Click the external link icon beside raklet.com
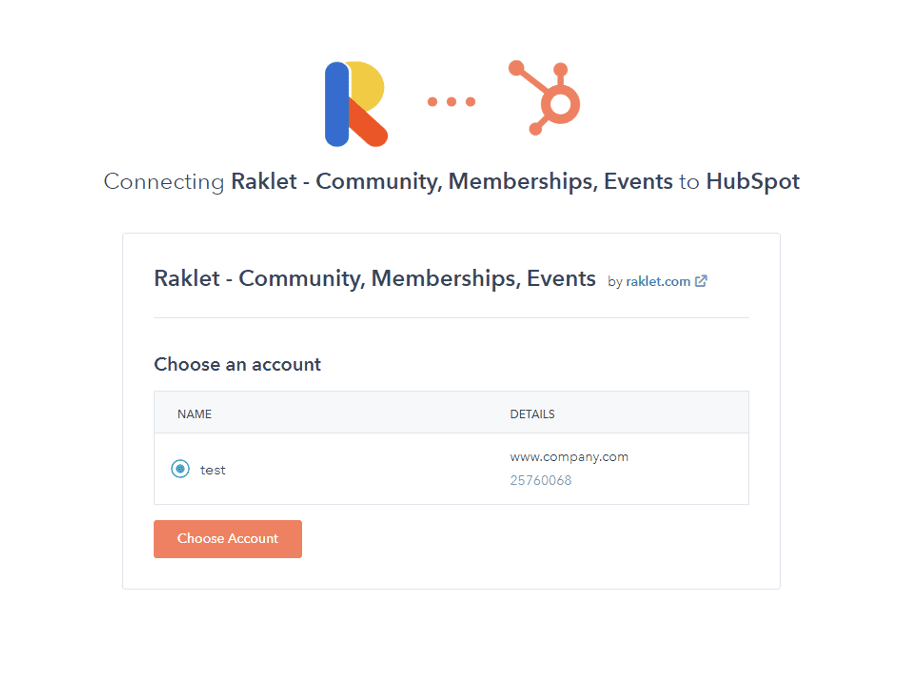This screenshot has height=680, width=900. coord(701,281)
